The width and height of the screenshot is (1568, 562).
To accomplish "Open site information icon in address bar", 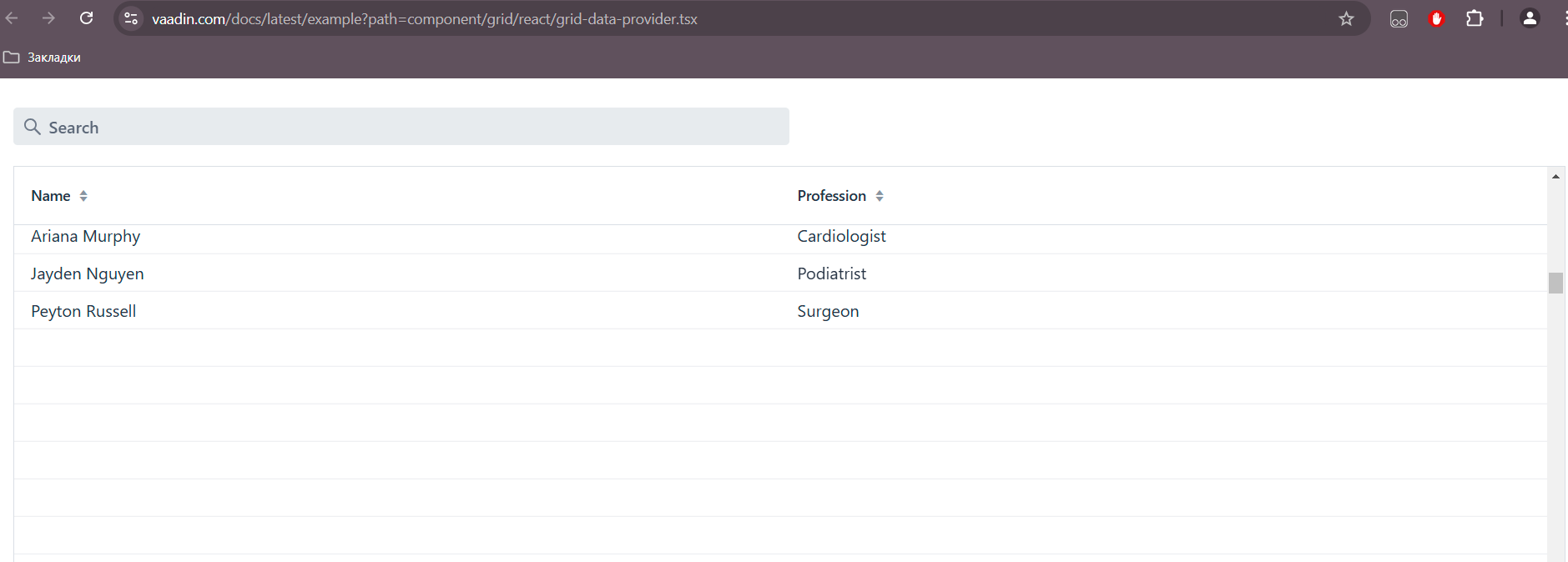I will click(x=131, y=18).
